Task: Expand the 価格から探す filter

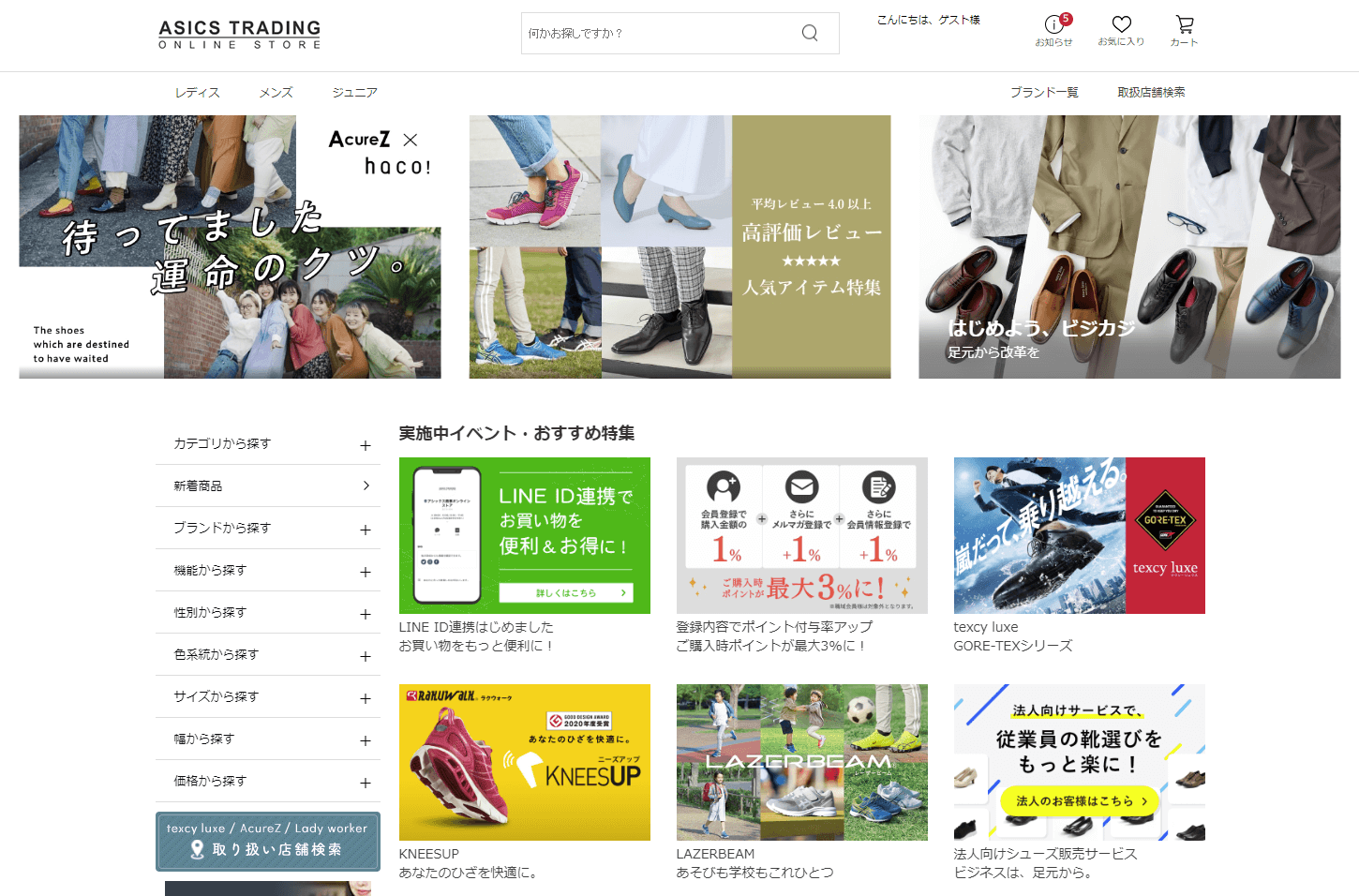Action: 366,783
